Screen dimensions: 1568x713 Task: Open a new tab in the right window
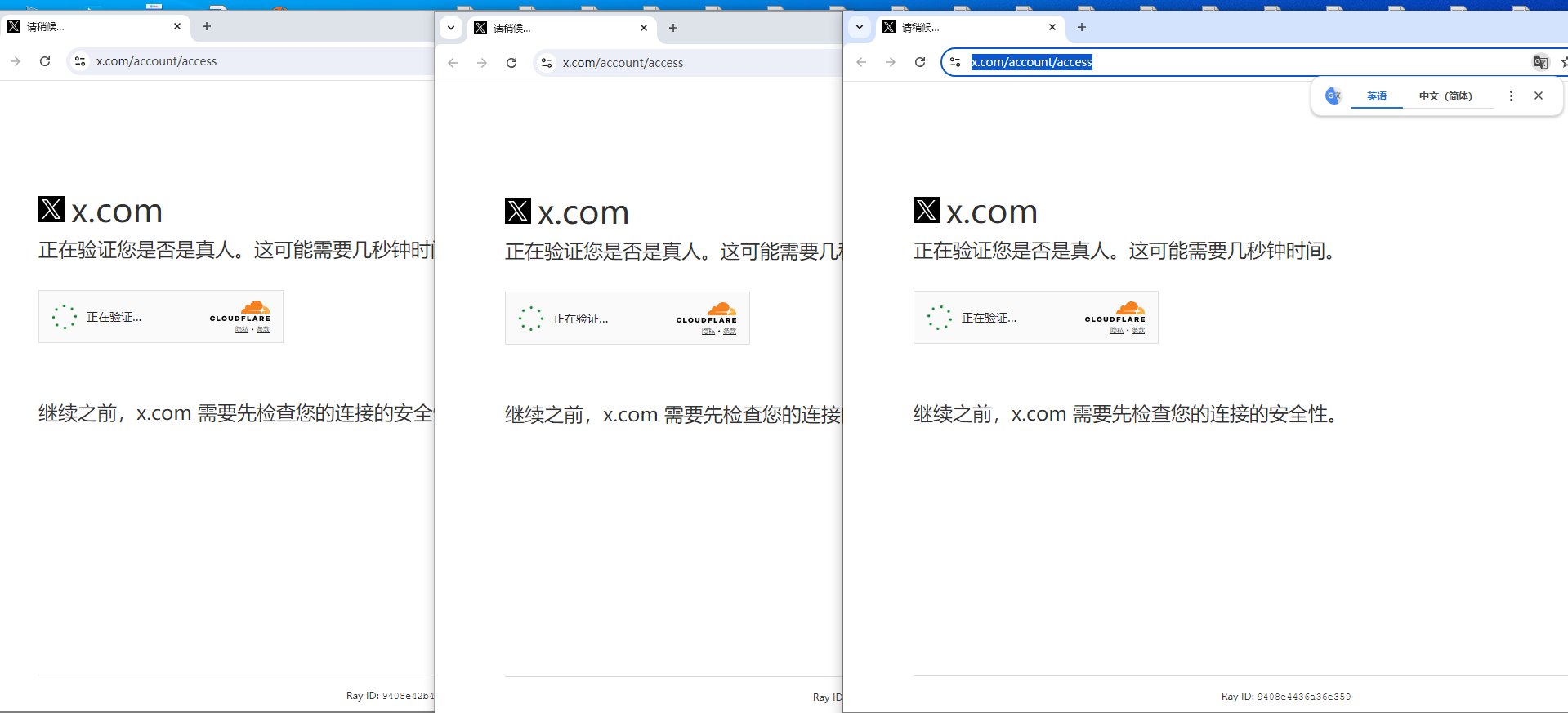point(1082,27)
